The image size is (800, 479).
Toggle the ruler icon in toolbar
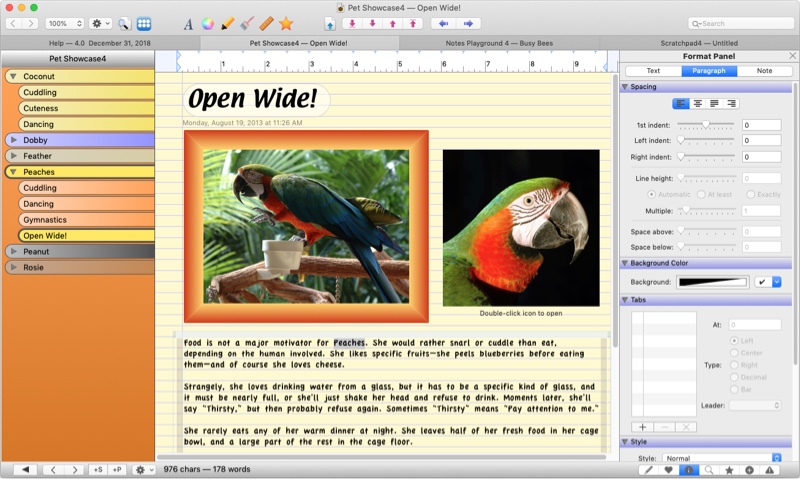coord(266,23)
